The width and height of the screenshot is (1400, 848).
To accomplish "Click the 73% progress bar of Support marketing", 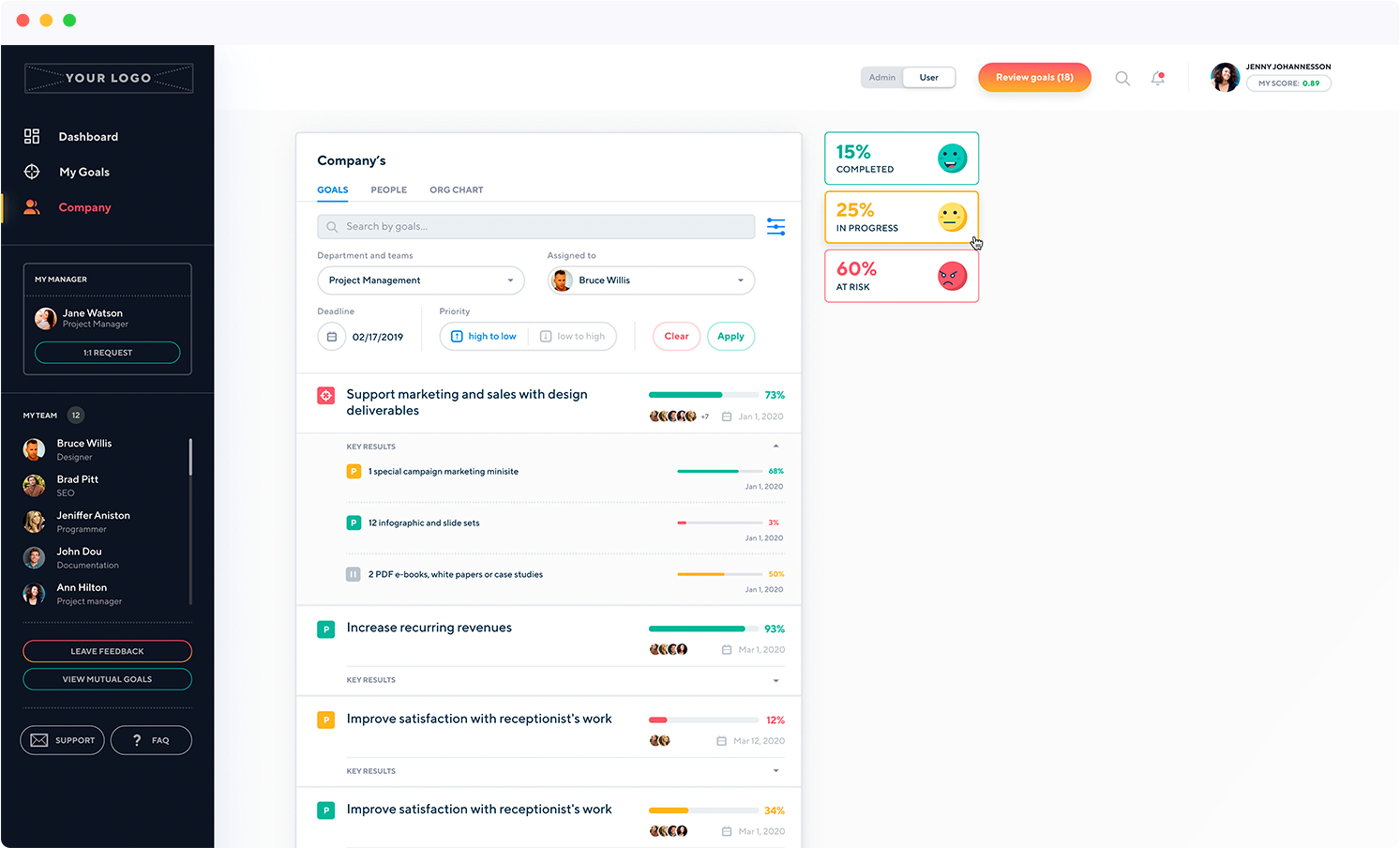I will click(703, 395).
